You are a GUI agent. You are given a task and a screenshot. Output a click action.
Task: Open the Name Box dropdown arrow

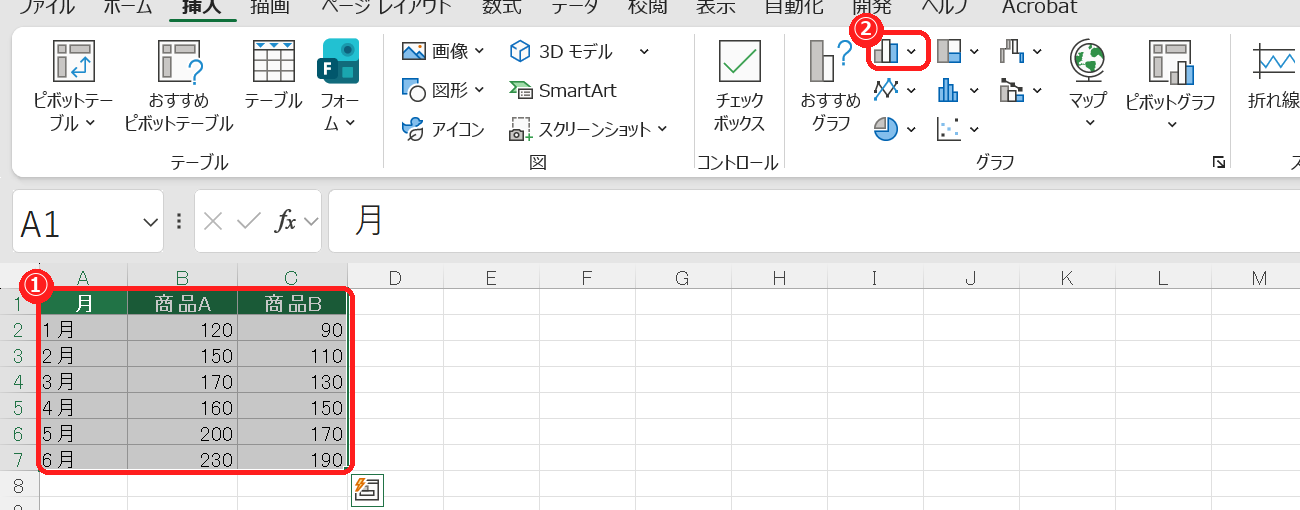click(151, 222)
